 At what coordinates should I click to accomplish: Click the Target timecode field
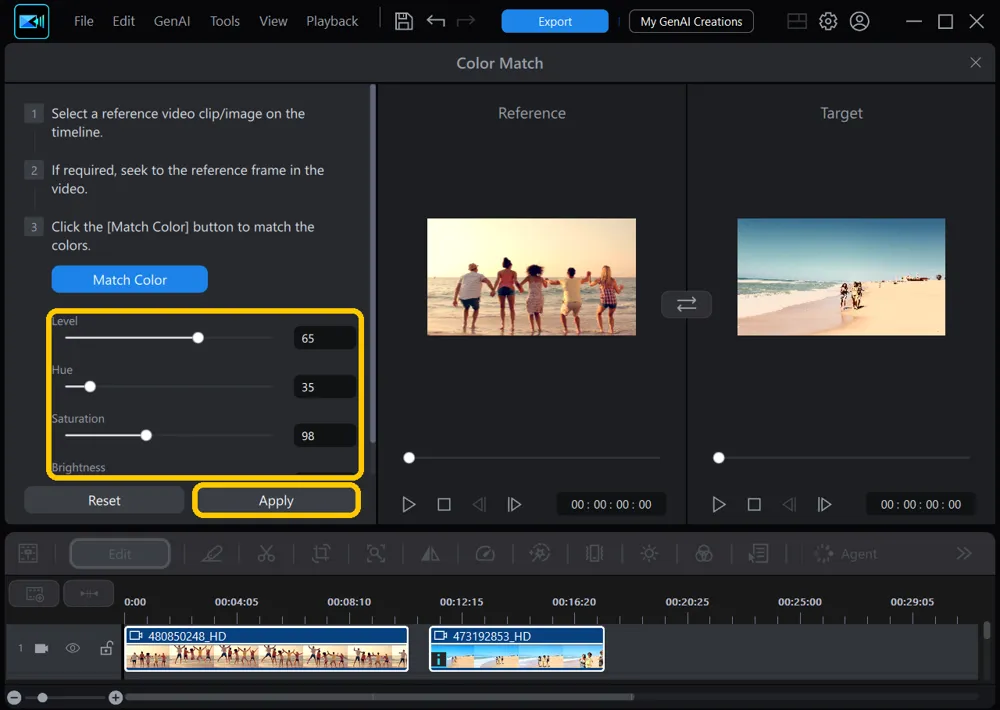pos(921,505)
